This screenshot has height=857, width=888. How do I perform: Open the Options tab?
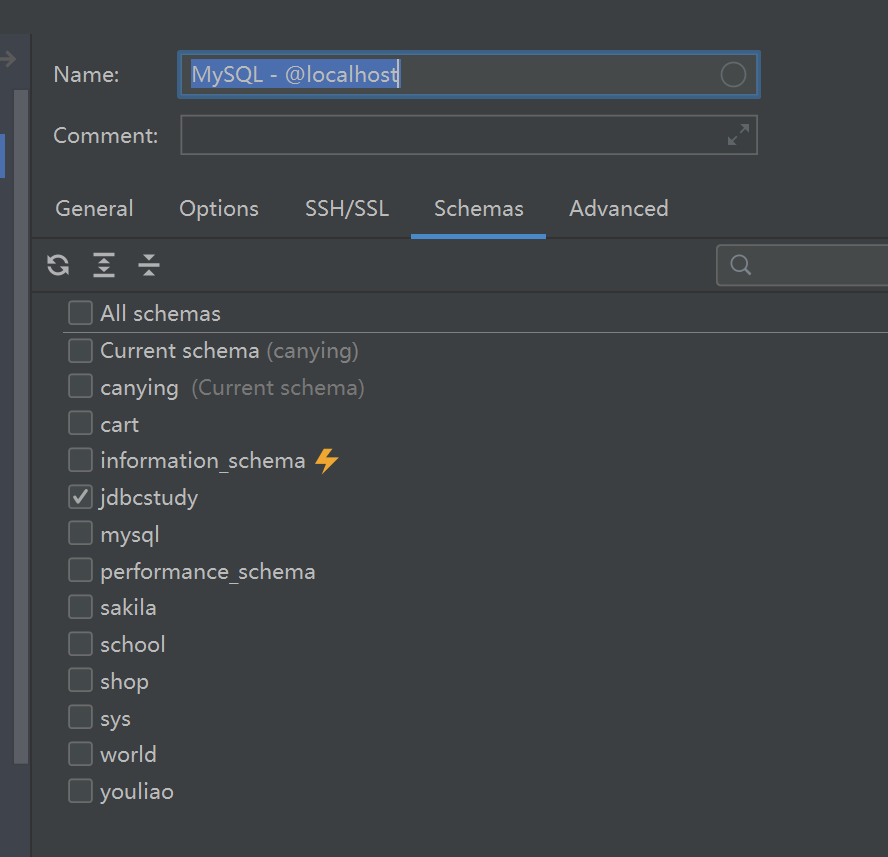(219, 209)
